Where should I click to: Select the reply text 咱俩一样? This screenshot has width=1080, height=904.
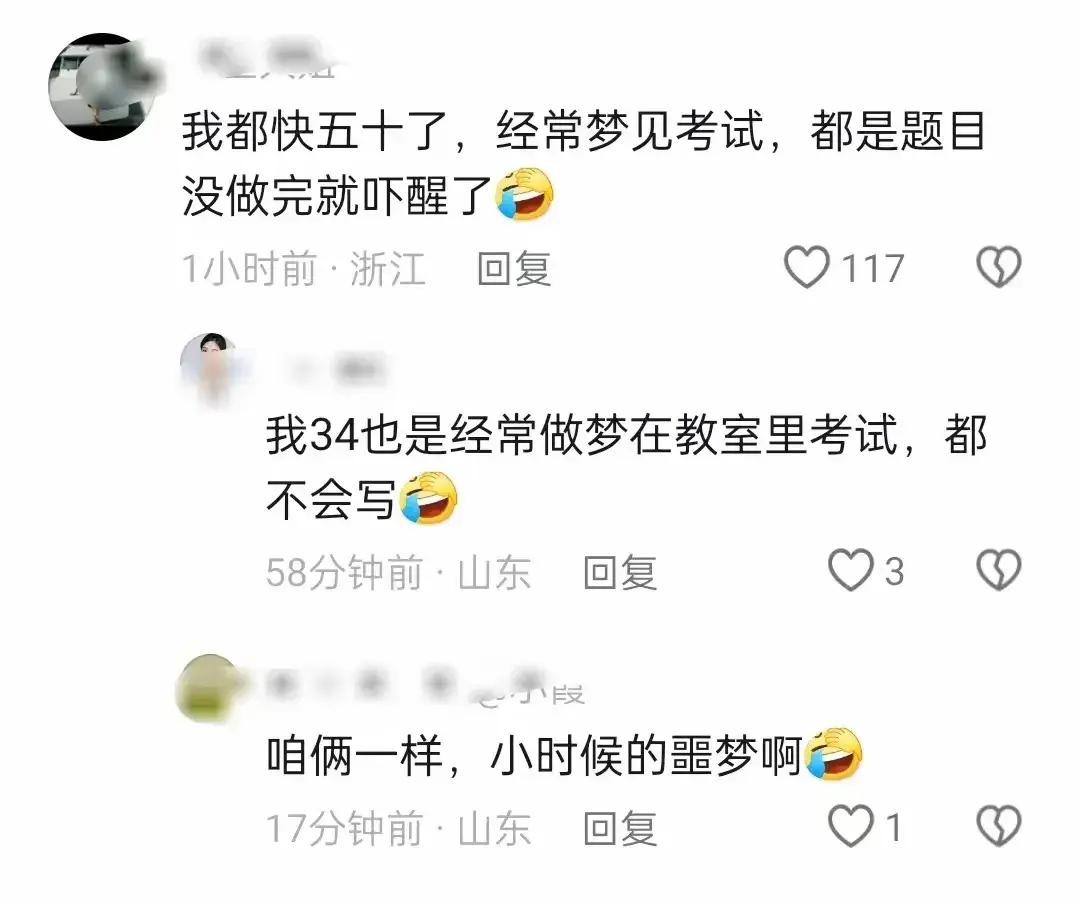[355, 756]
